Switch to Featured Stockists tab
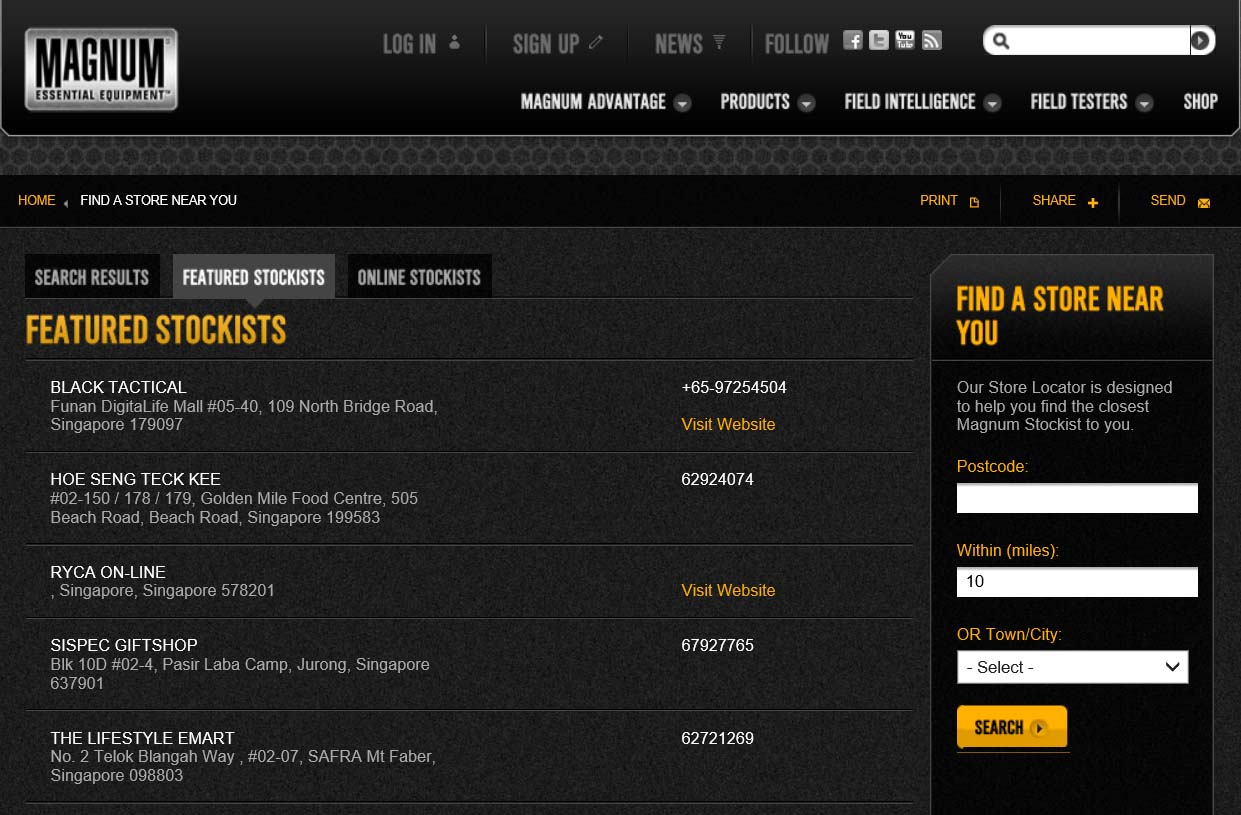1241x815 pixels. click(254, 277)
